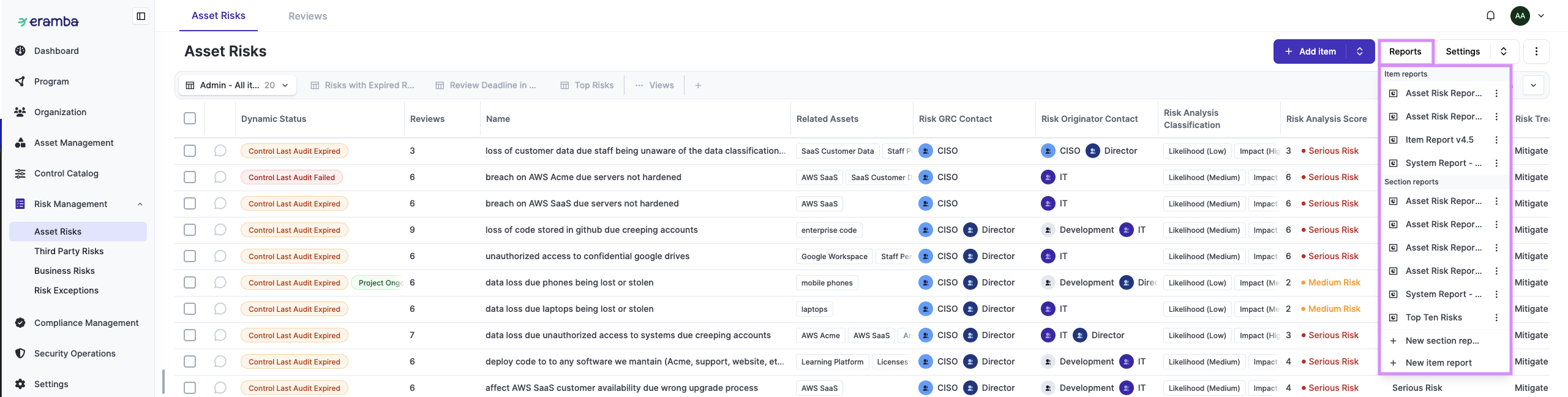Click the comment bubble icon in first row
This screenshot has height=397, width=1568.
(220, 151)
